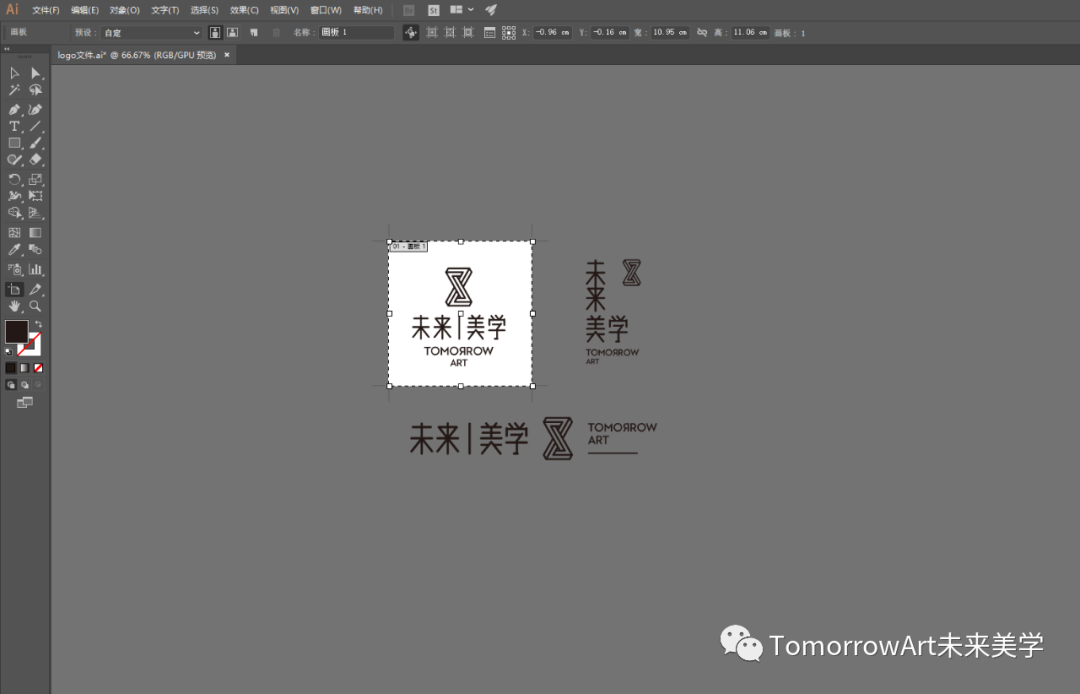This screenshot has height=694, width=1080.
Task: Click the New Artboard icon
Action: pos(254,32)
